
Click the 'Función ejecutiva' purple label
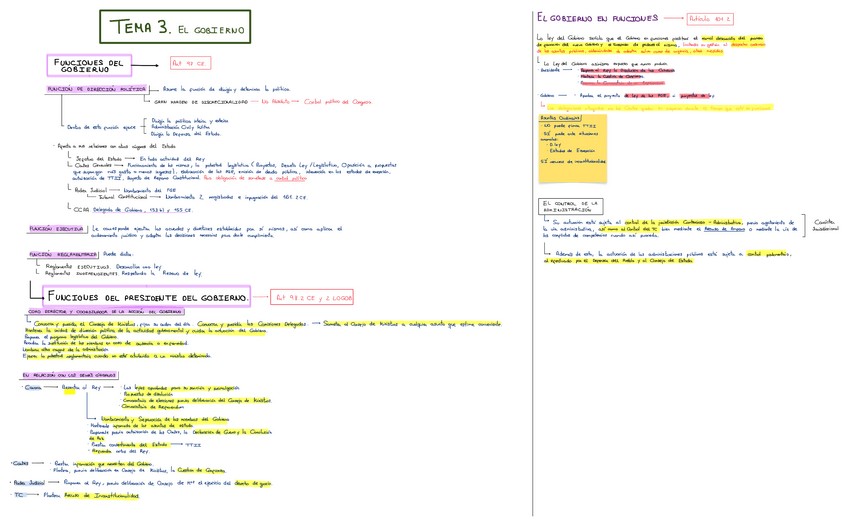[x=56, y=228]
